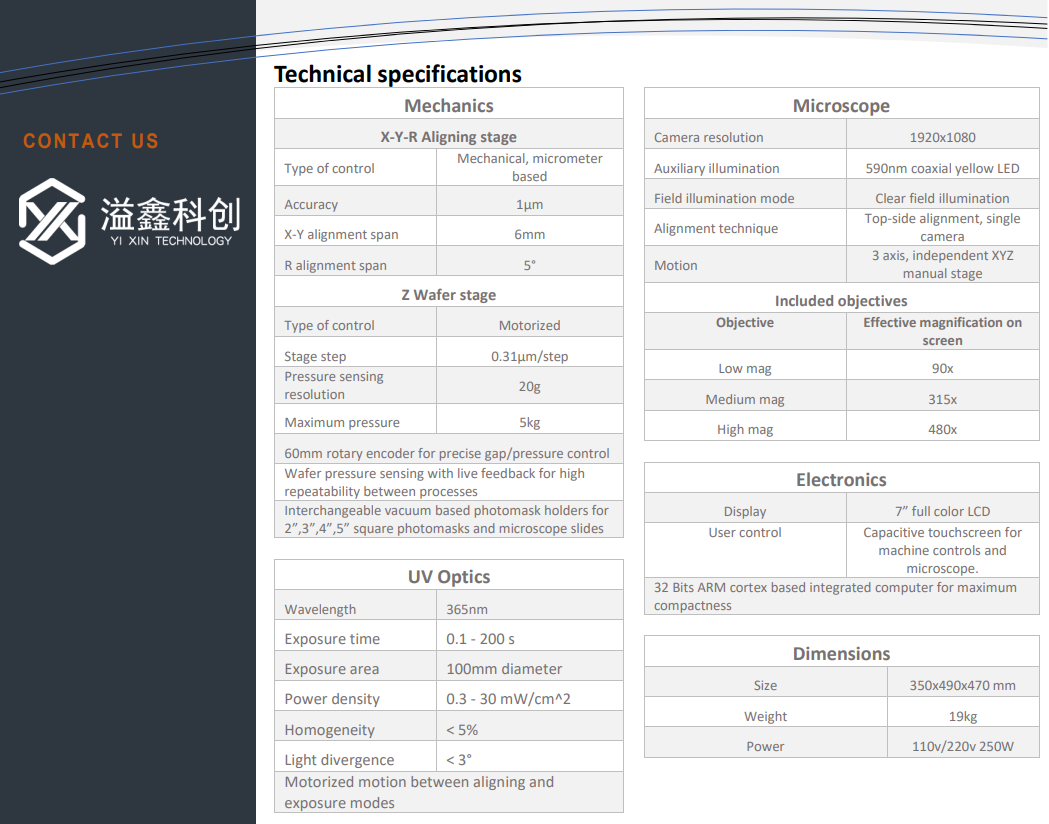
Task: Click the 'CONTACT US' heading
Action: (91, 141)
